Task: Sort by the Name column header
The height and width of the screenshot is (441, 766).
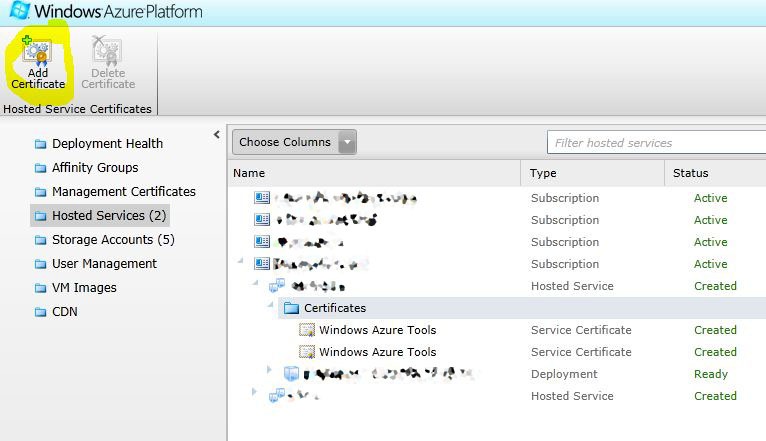Action: tap(374, 173)
